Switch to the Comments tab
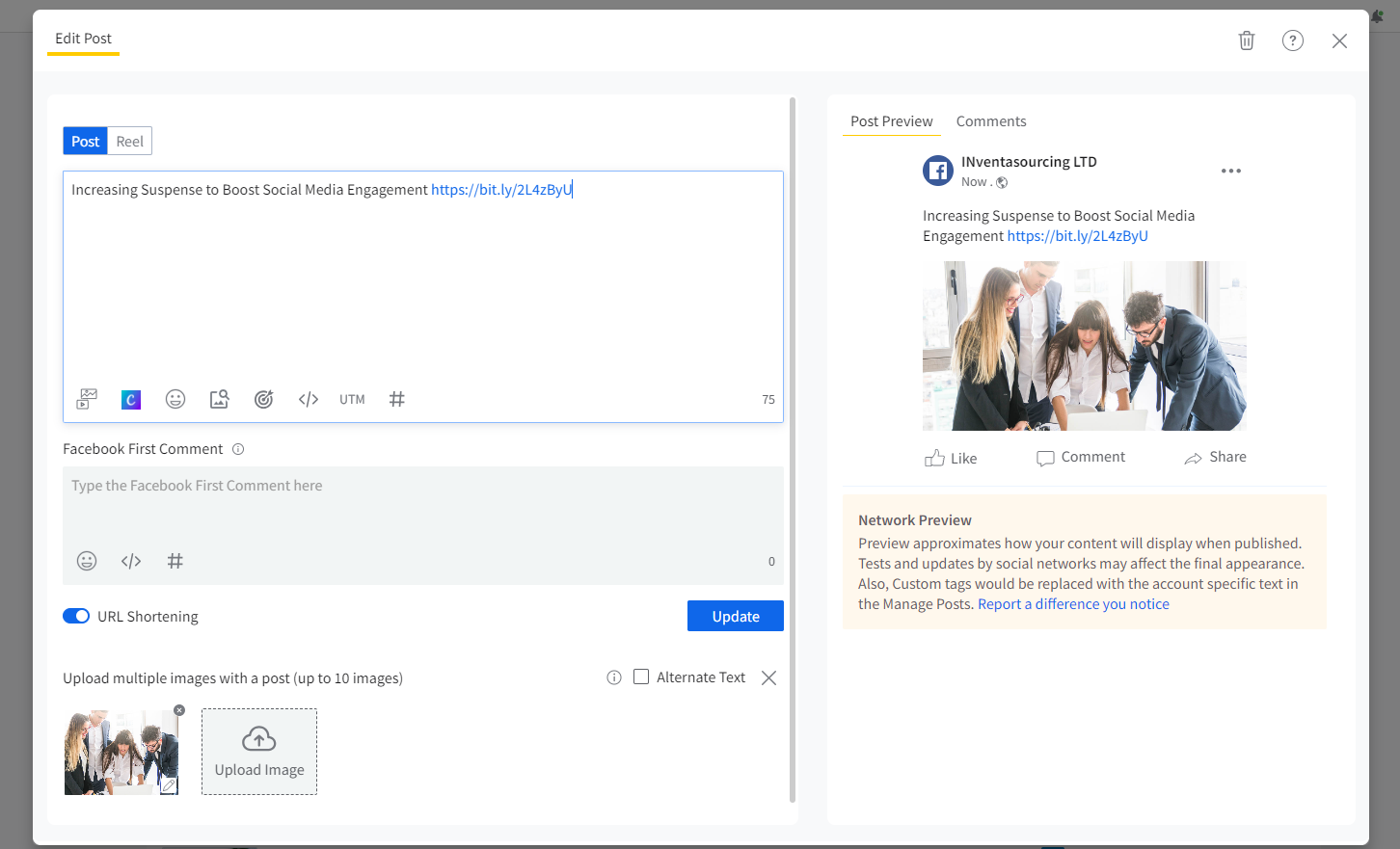Image resolution: width=1400 pixels, height=849 pixels. tap(991, 121)
